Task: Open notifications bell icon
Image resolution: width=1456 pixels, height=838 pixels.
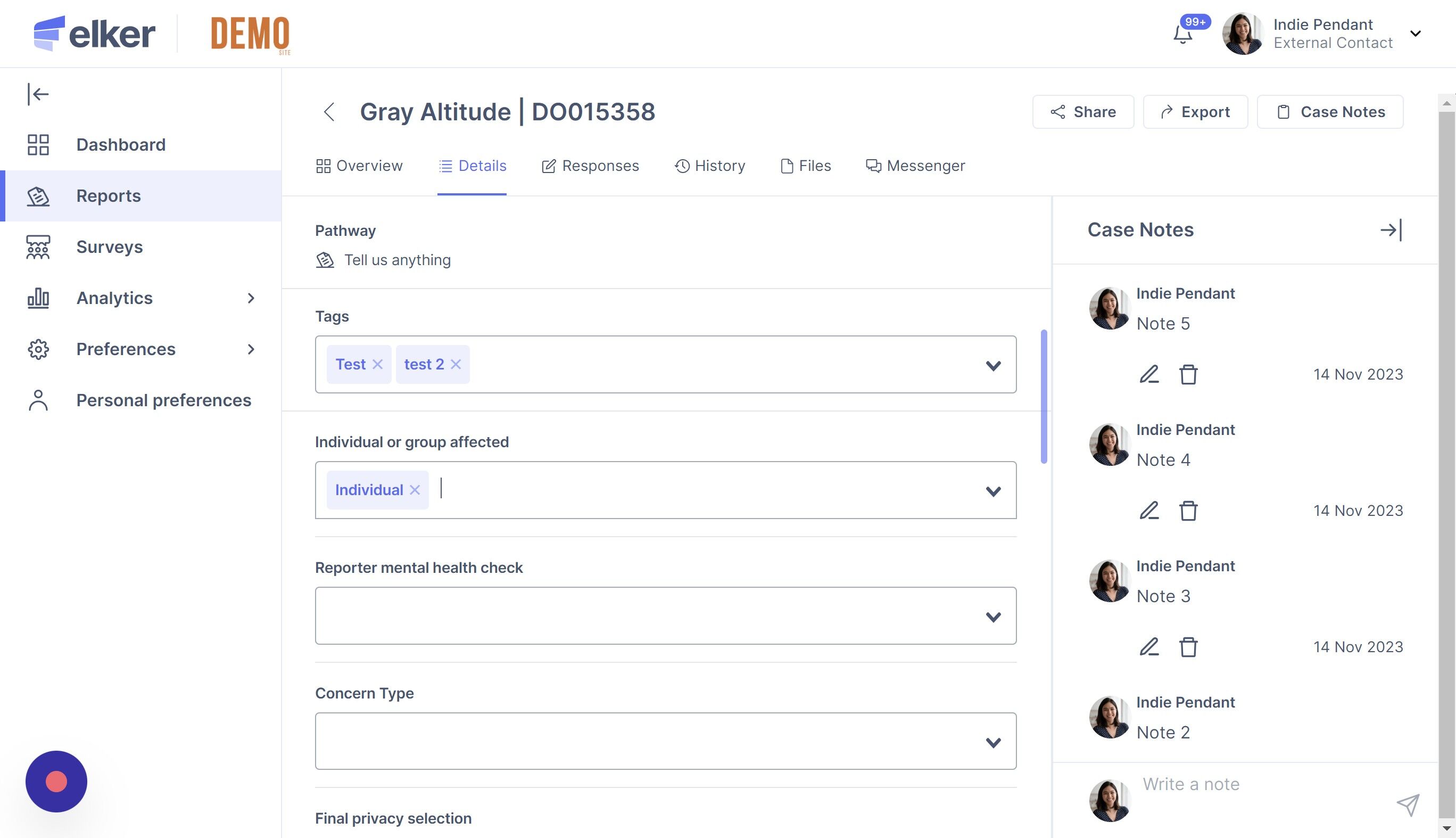Action: pos(1183,35)
